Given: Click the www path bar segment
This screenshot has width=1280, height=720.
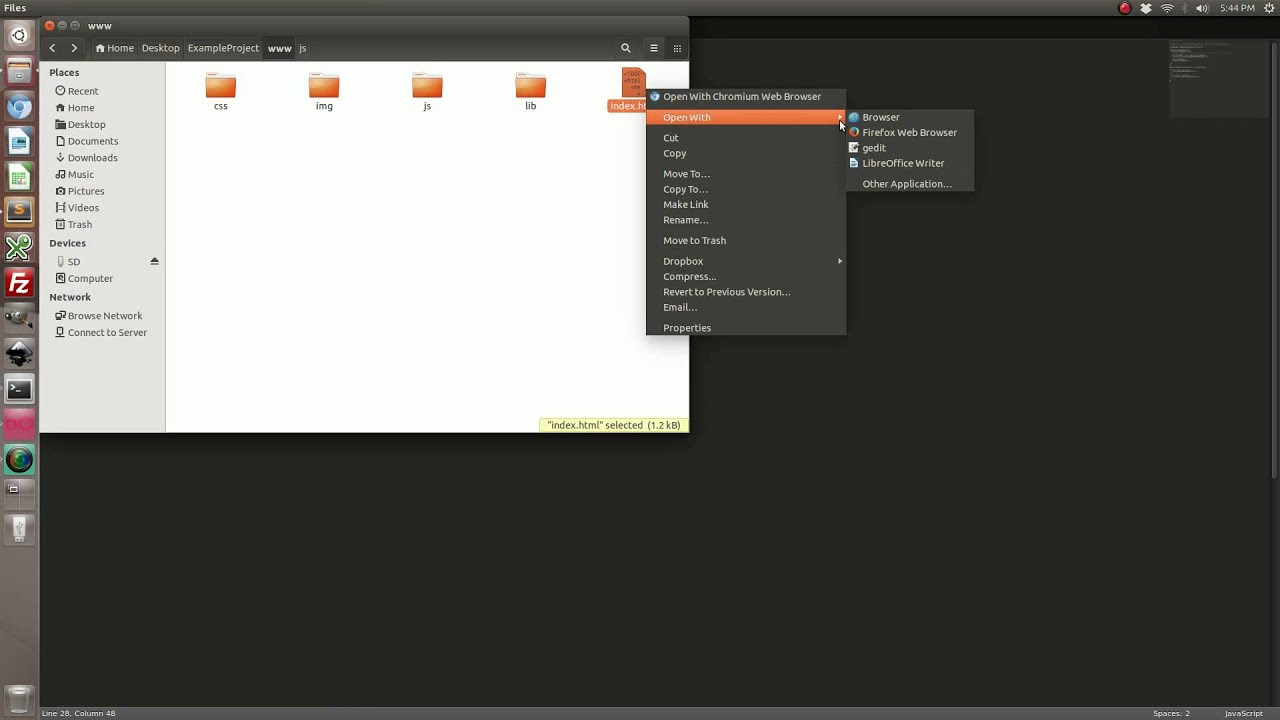Looking at the screenshot, I should [279, 48].
